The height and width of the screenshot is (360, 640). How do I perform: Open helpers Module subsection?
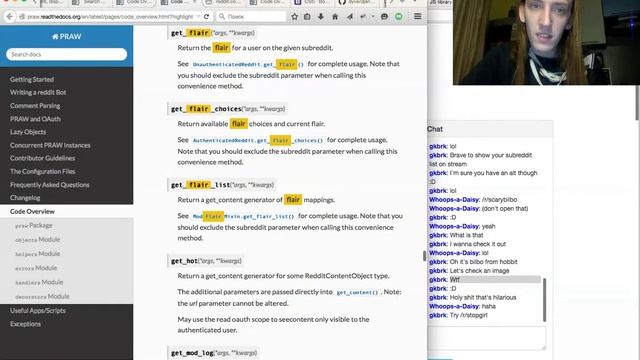(38, 254)
